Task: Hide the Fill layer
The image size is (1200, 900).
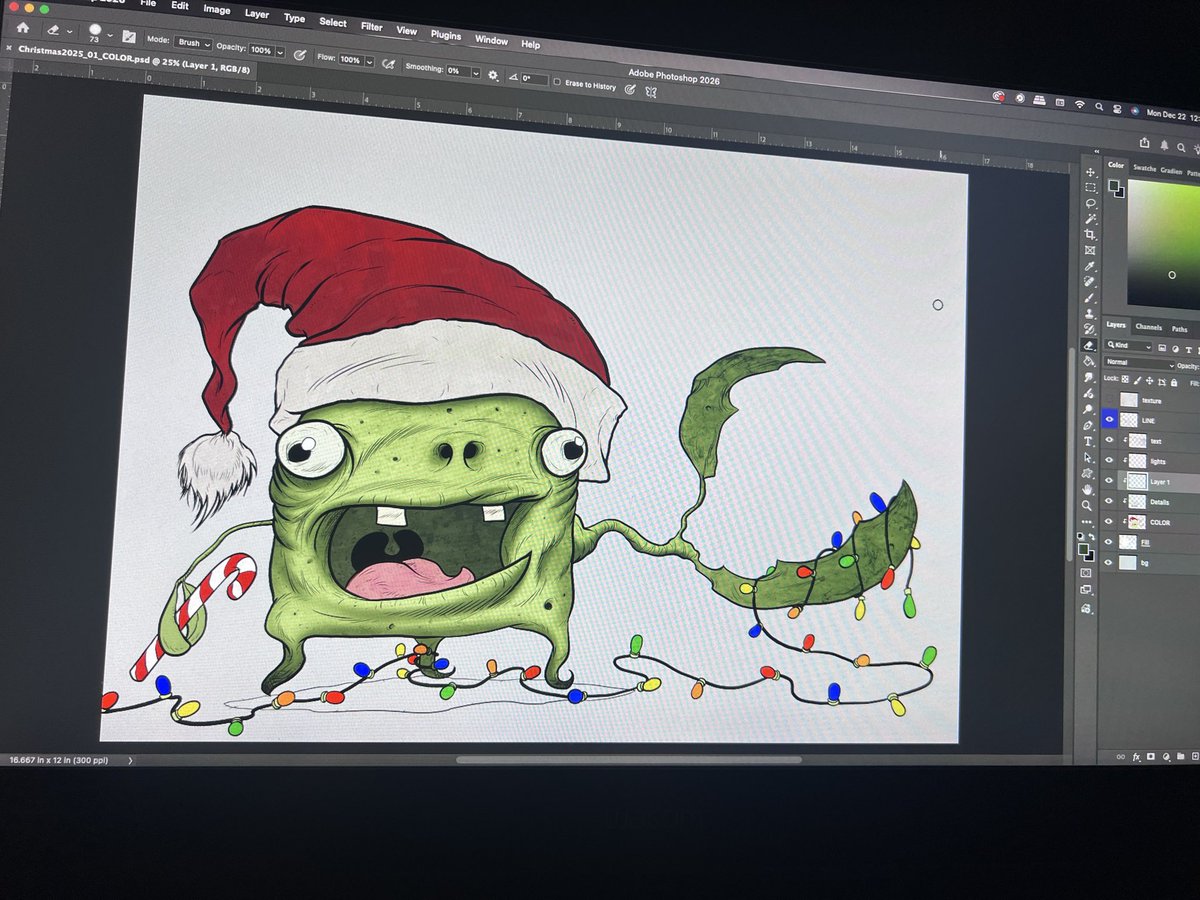Action: click(1108, 542)
